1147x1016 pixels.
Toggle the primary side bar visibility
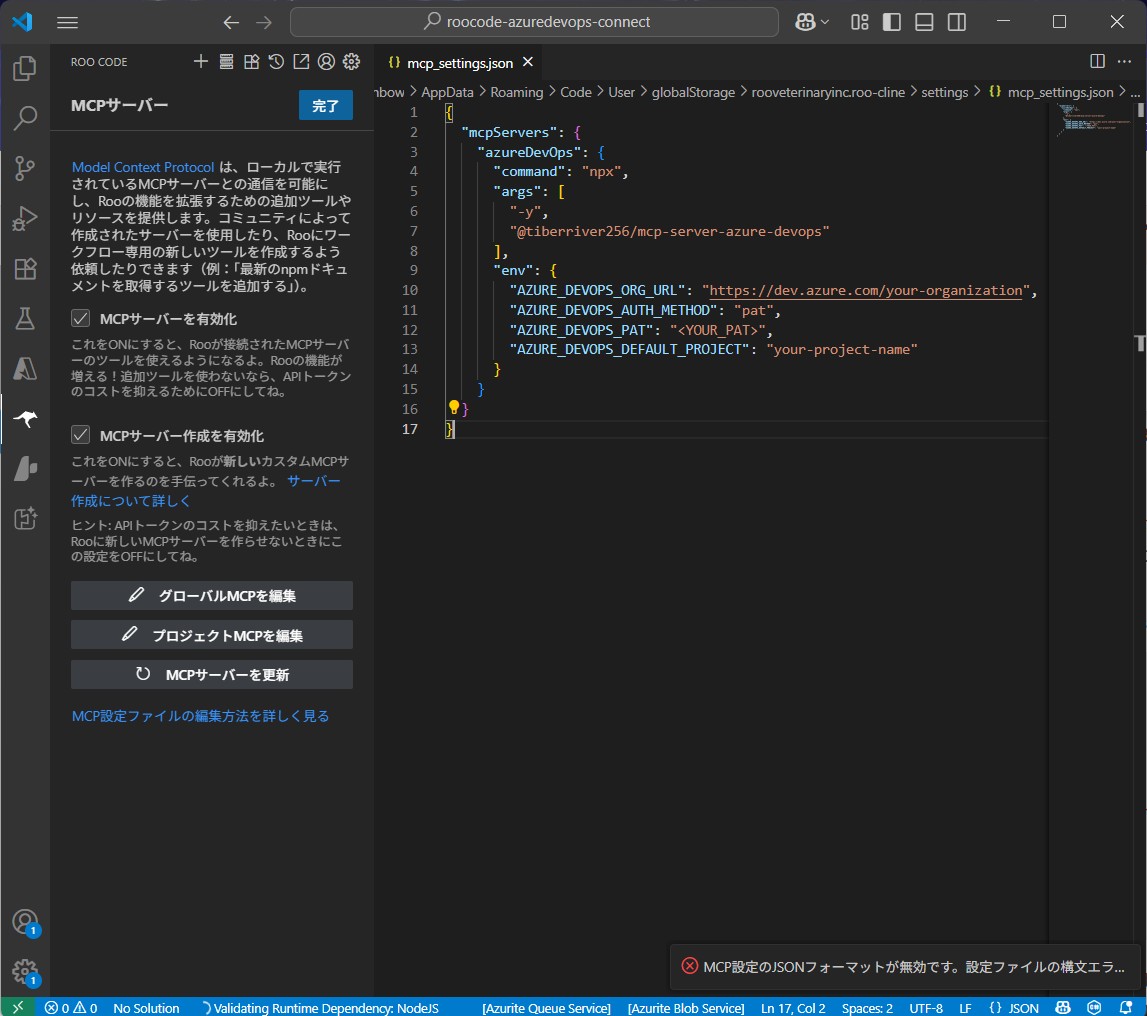pos(892,22)
